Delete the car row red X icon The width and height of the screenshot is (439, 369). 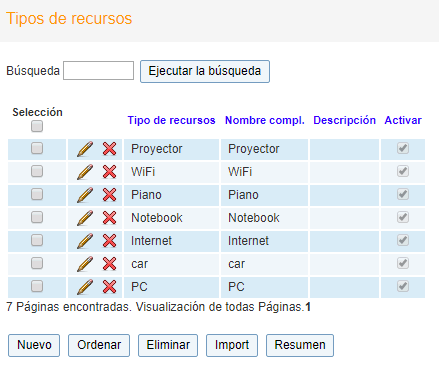pos(109,264)
